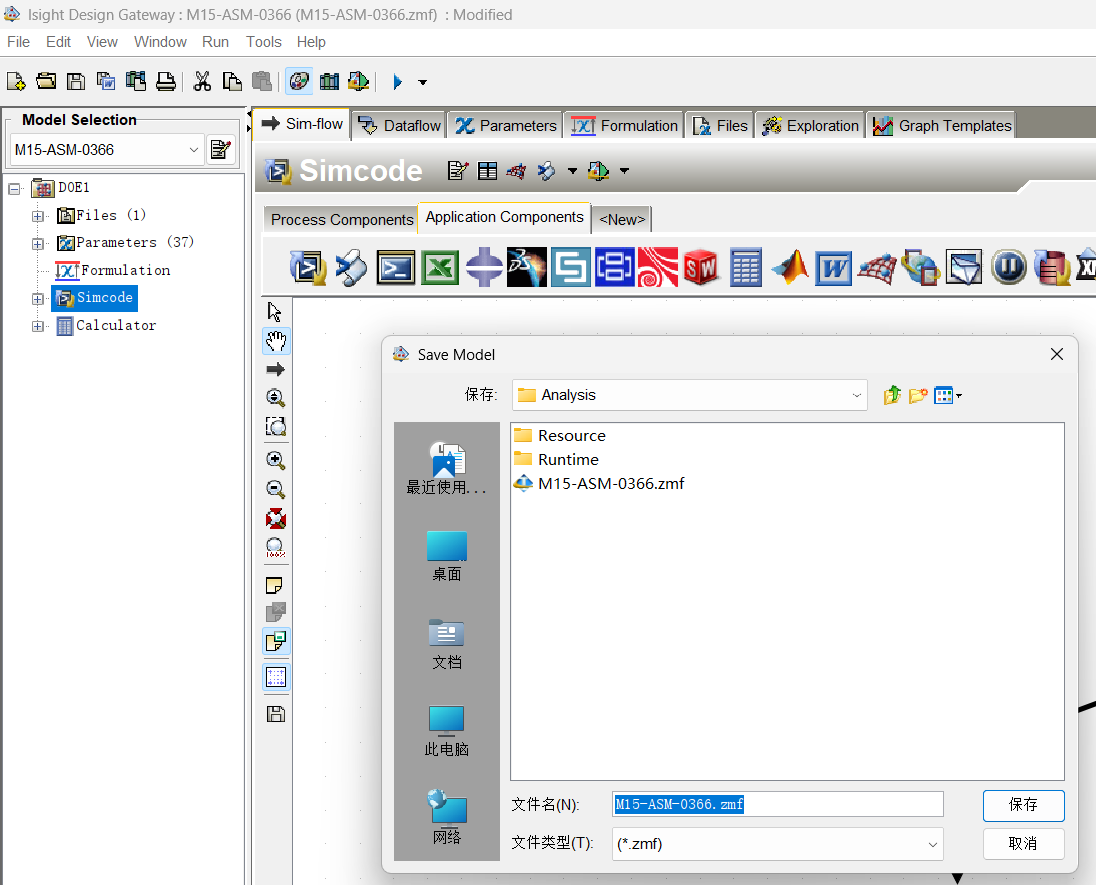Select the Word component icon

pyautogui.click(x=833, y=268)
